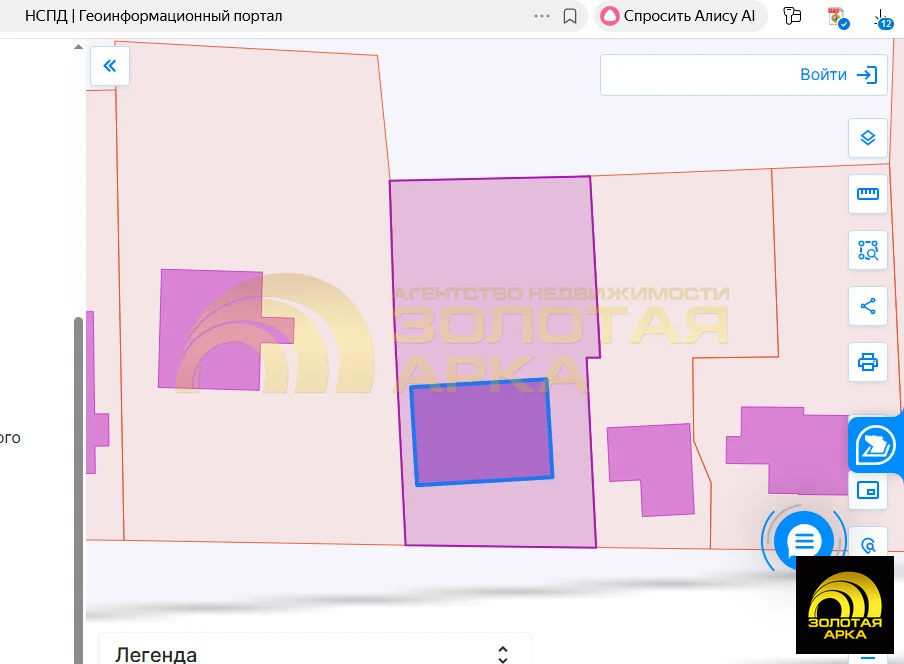Click the extension icon with blue checkmark
The height and width of the screenshot is (664, 904).
click(x=837, y=18)
